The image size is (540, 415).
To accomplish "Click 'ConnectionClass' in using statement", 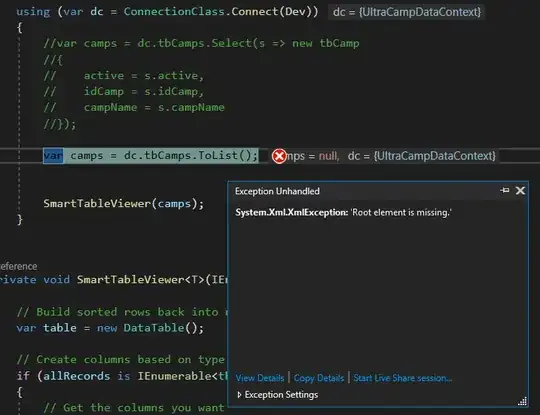I will [x=174, y=12].
